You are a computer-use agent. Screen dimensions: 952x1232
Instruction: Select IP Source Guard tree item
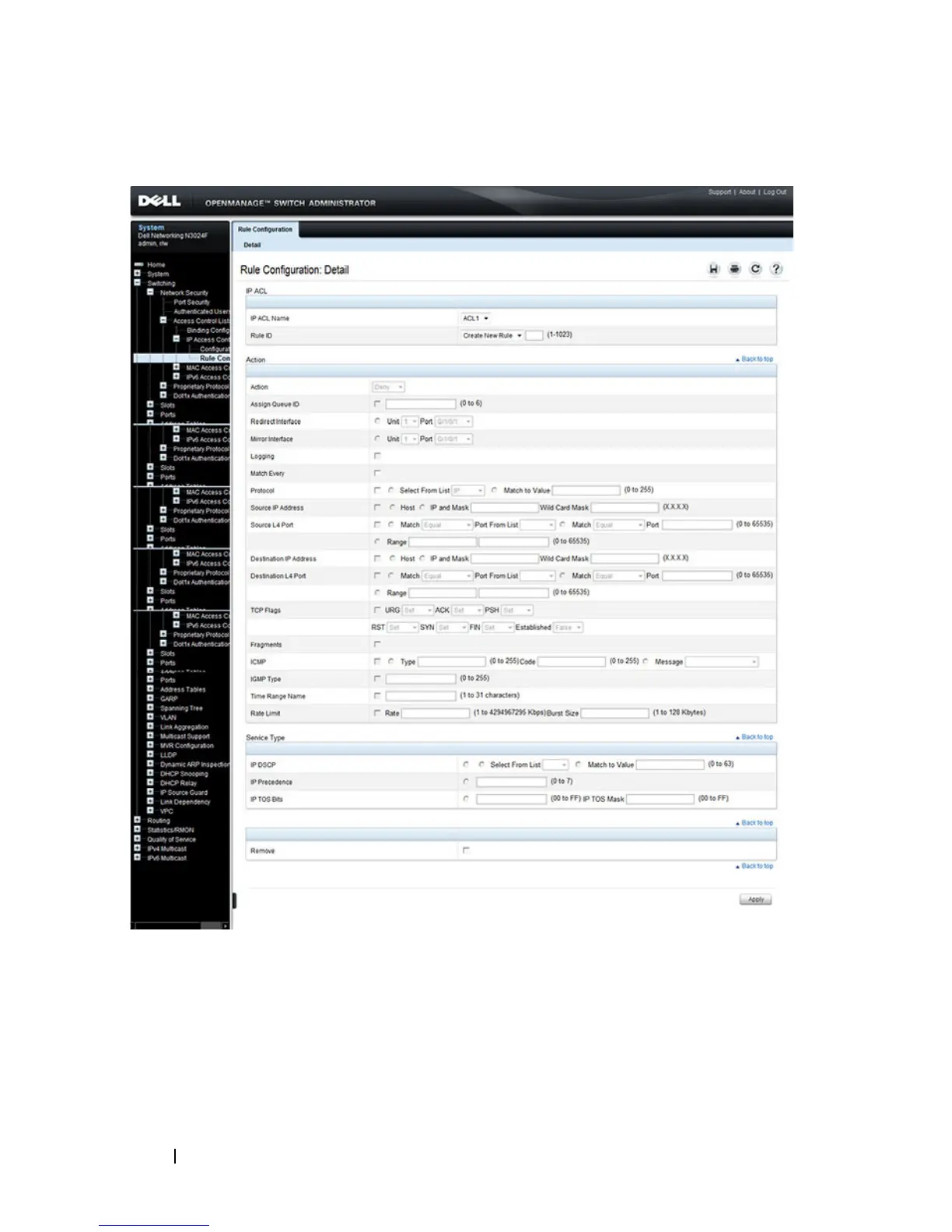pyautogui.click(x=184, y=792)
